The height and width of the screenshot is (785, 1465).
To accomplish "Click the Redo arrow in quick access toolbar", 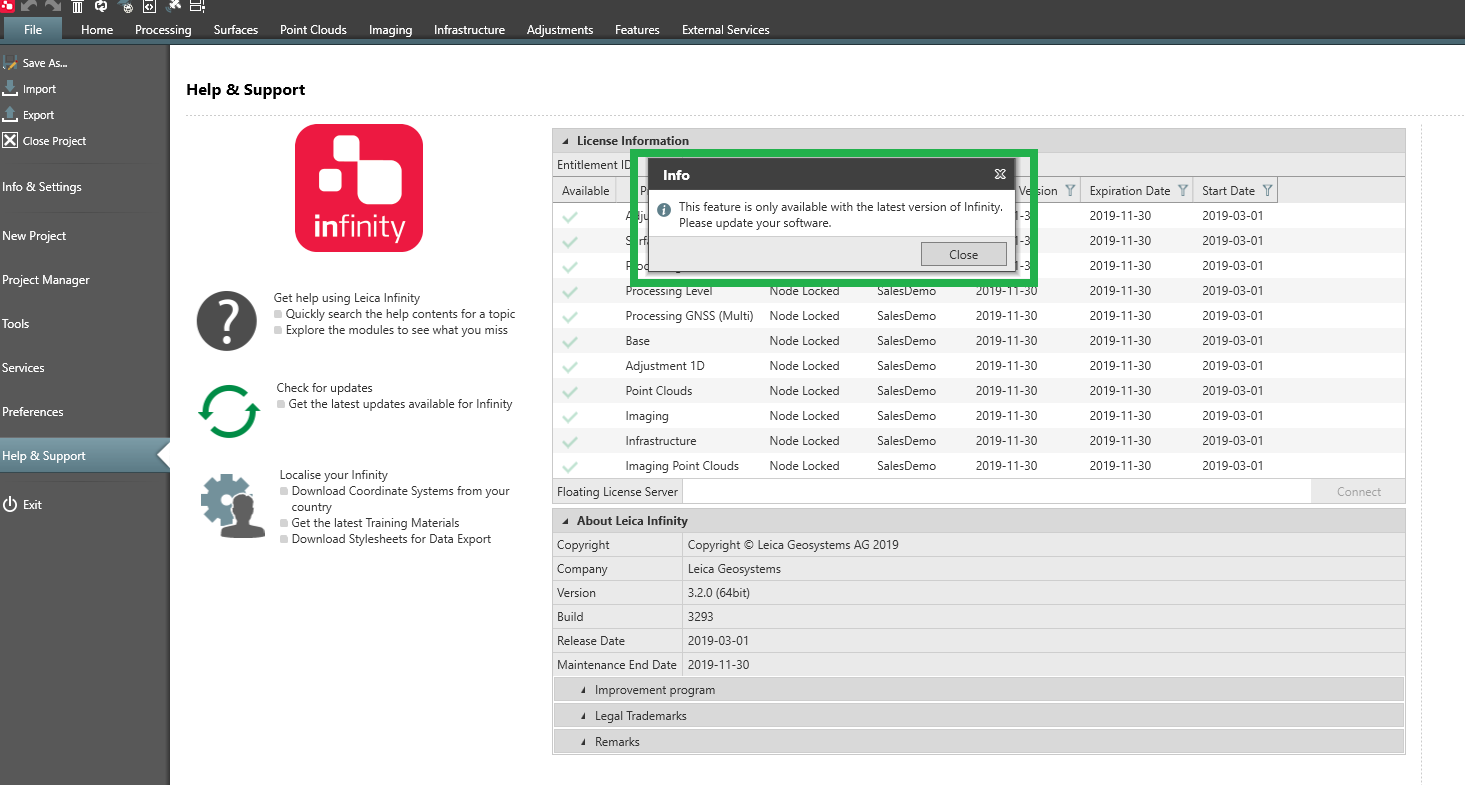I will 53,6.
